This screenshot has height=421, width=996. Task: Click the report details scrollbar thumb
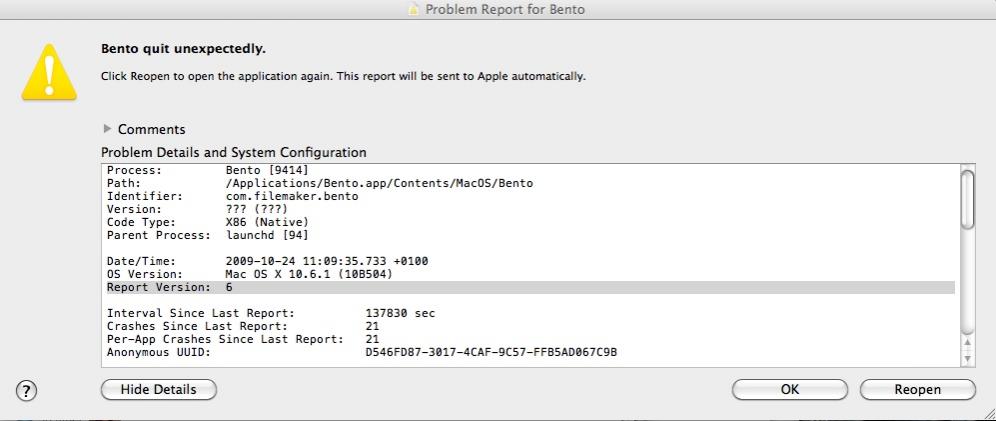[967, 198]
